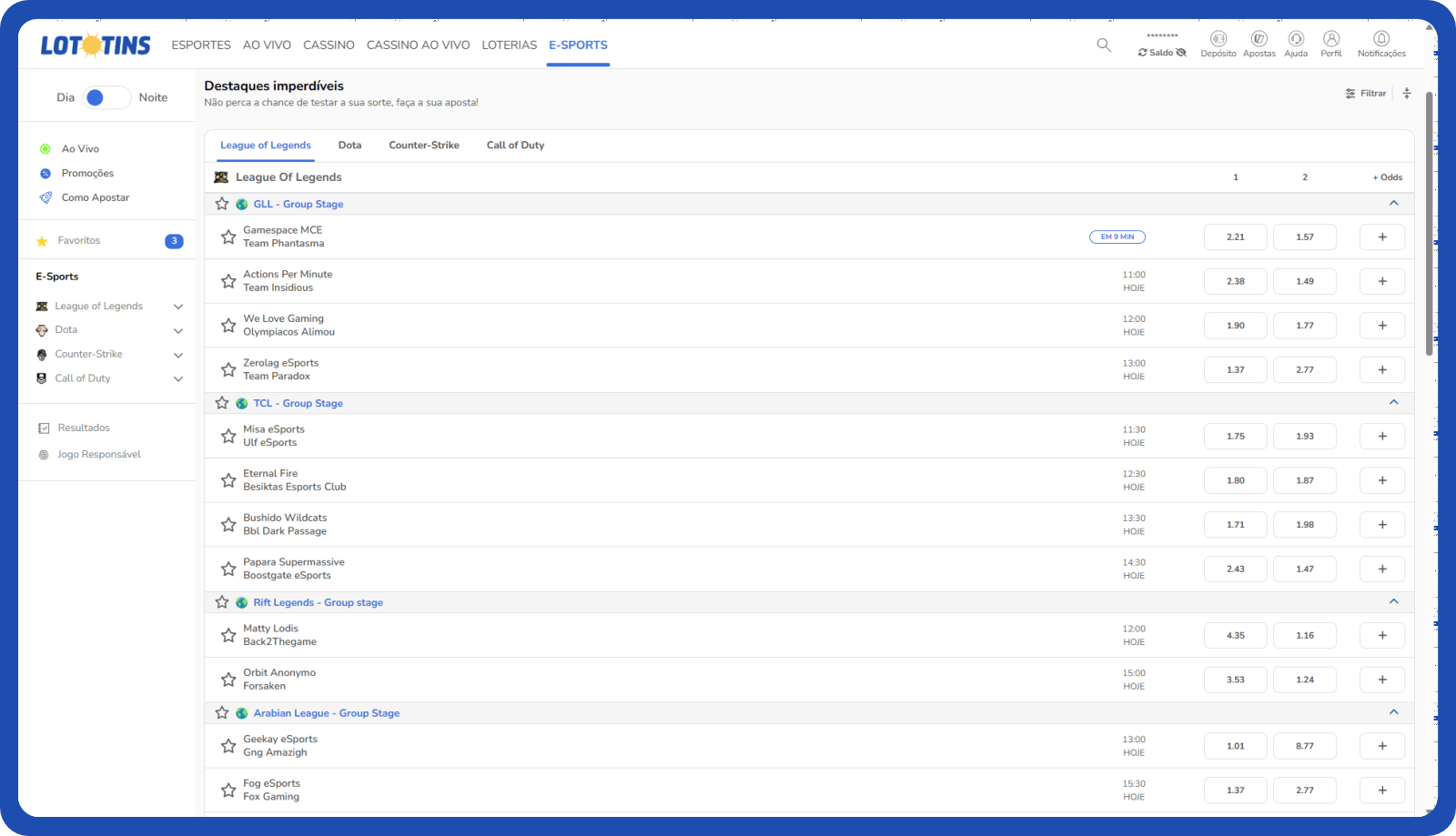Favorite the We Love Gaming match
The width and height of the screenshot is (1456, 836).
point(228,325)
